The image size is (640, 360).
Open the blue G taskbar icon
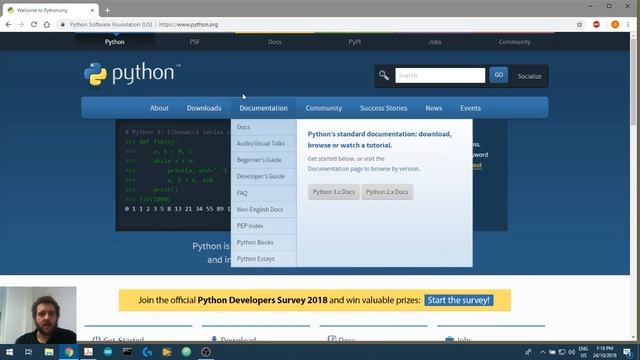pos(147,352)
